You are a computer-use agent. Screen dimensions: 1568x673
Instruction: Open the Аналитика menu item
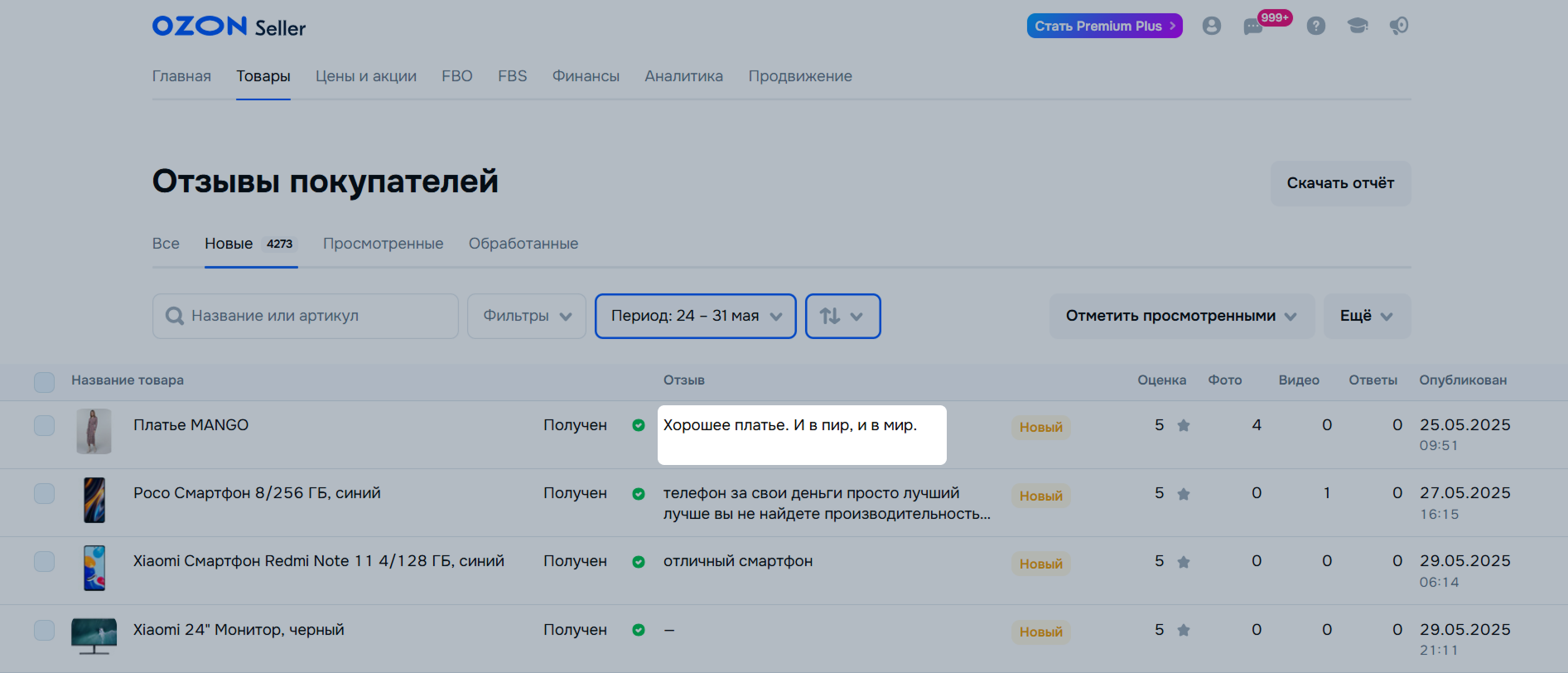(684, 76)
